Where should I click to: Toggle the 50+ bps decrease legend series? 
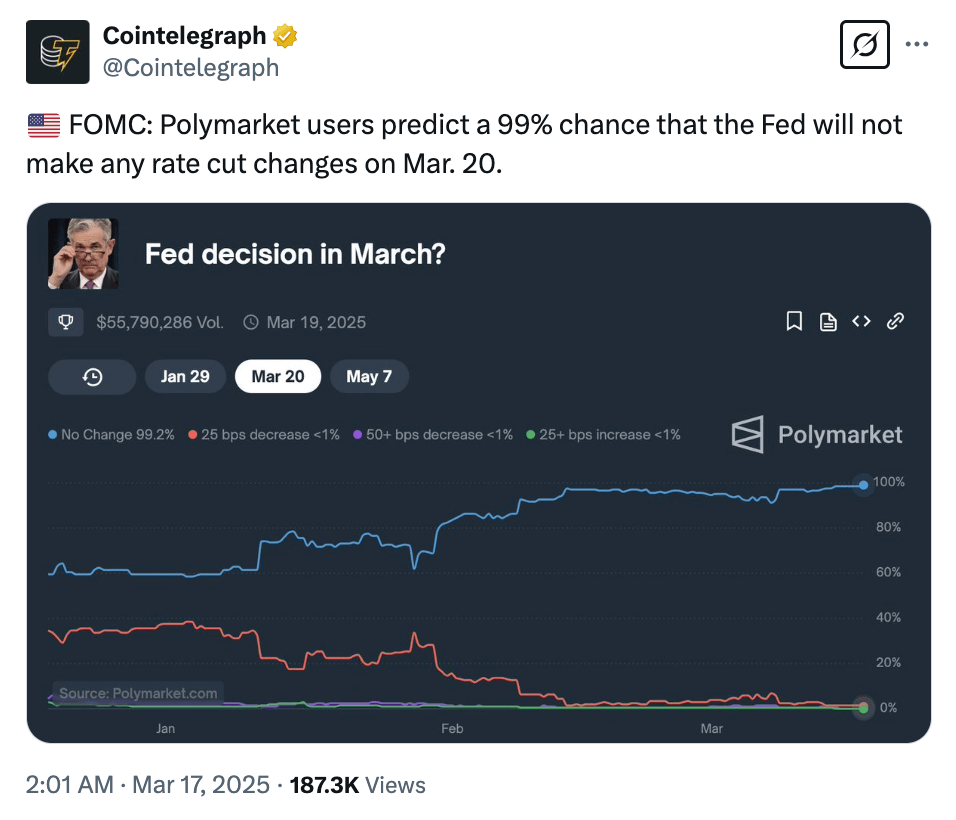tap(435, 435)
